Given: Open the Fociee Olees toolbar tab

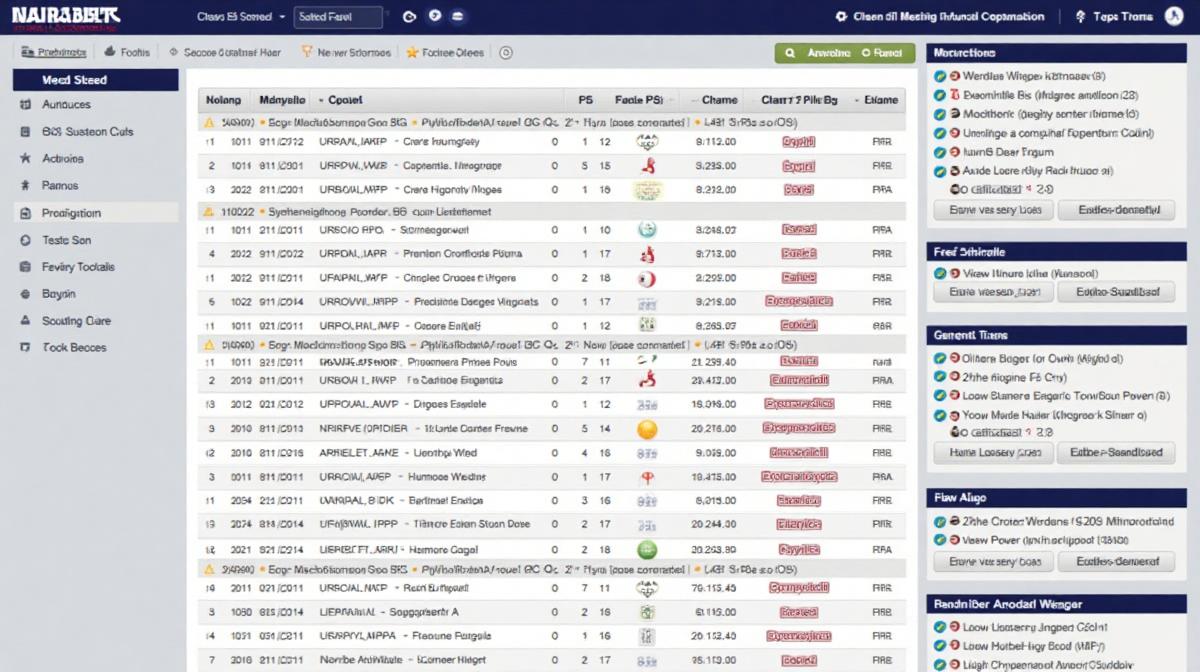Looking at the screenshot, I should [x=445, y=52].
